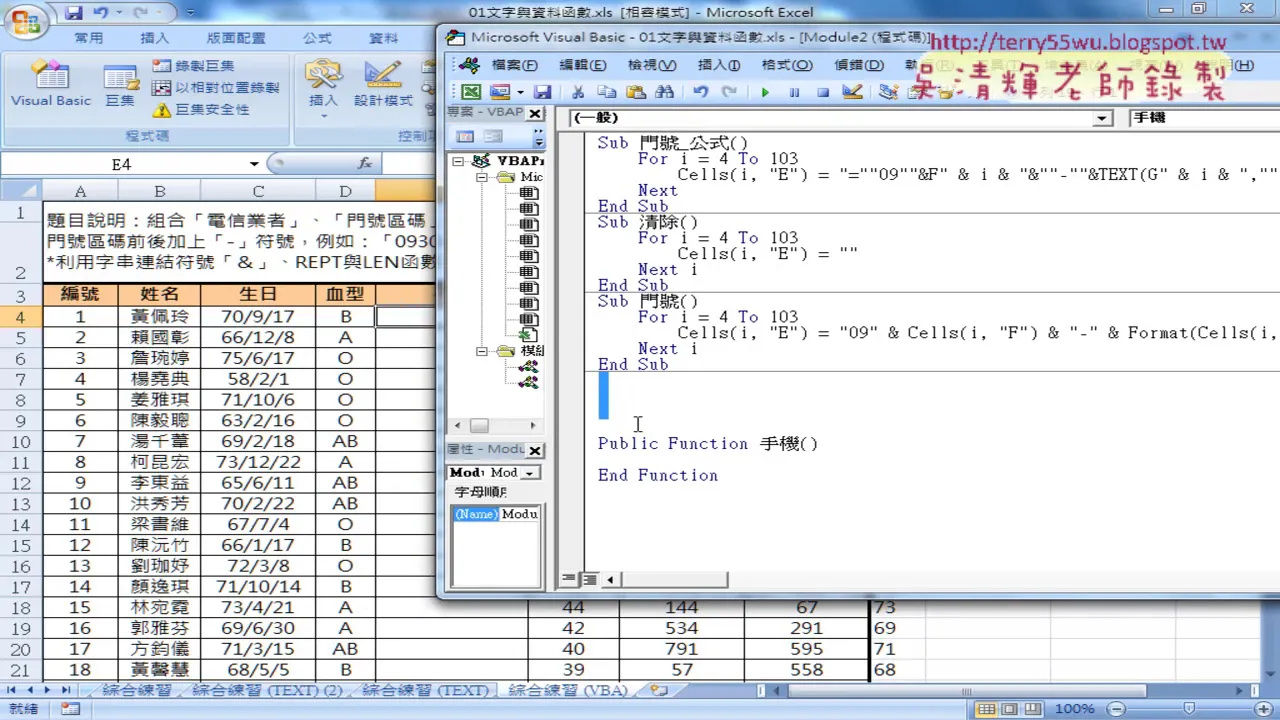Click the Office button orb
Screen dimensions: 1280x720
(x=27, y=22)
